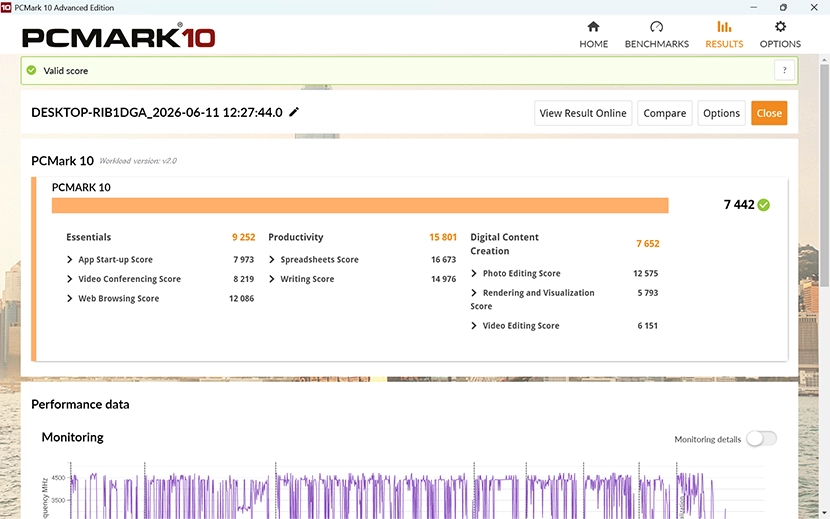Expand Photo Editing Score

point(474,273)
